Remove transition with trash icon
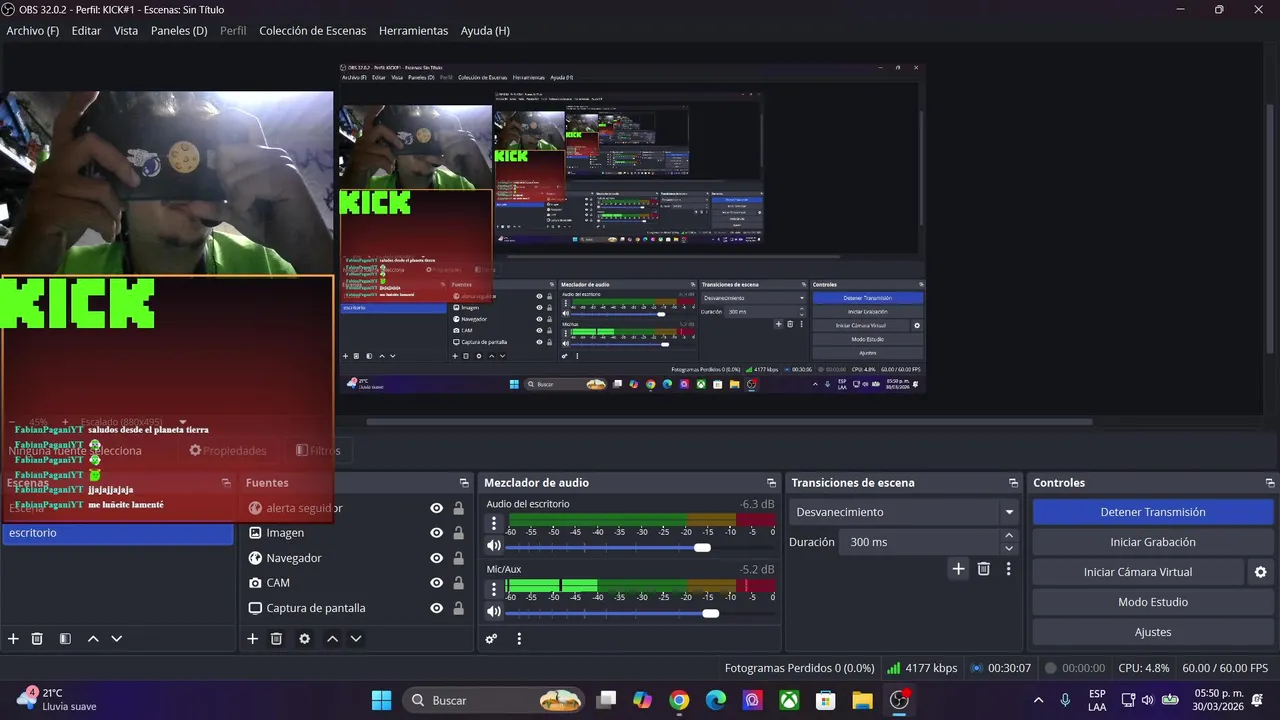The height and width of the screenshot is (720, 1280). click(x=984, y=569)
